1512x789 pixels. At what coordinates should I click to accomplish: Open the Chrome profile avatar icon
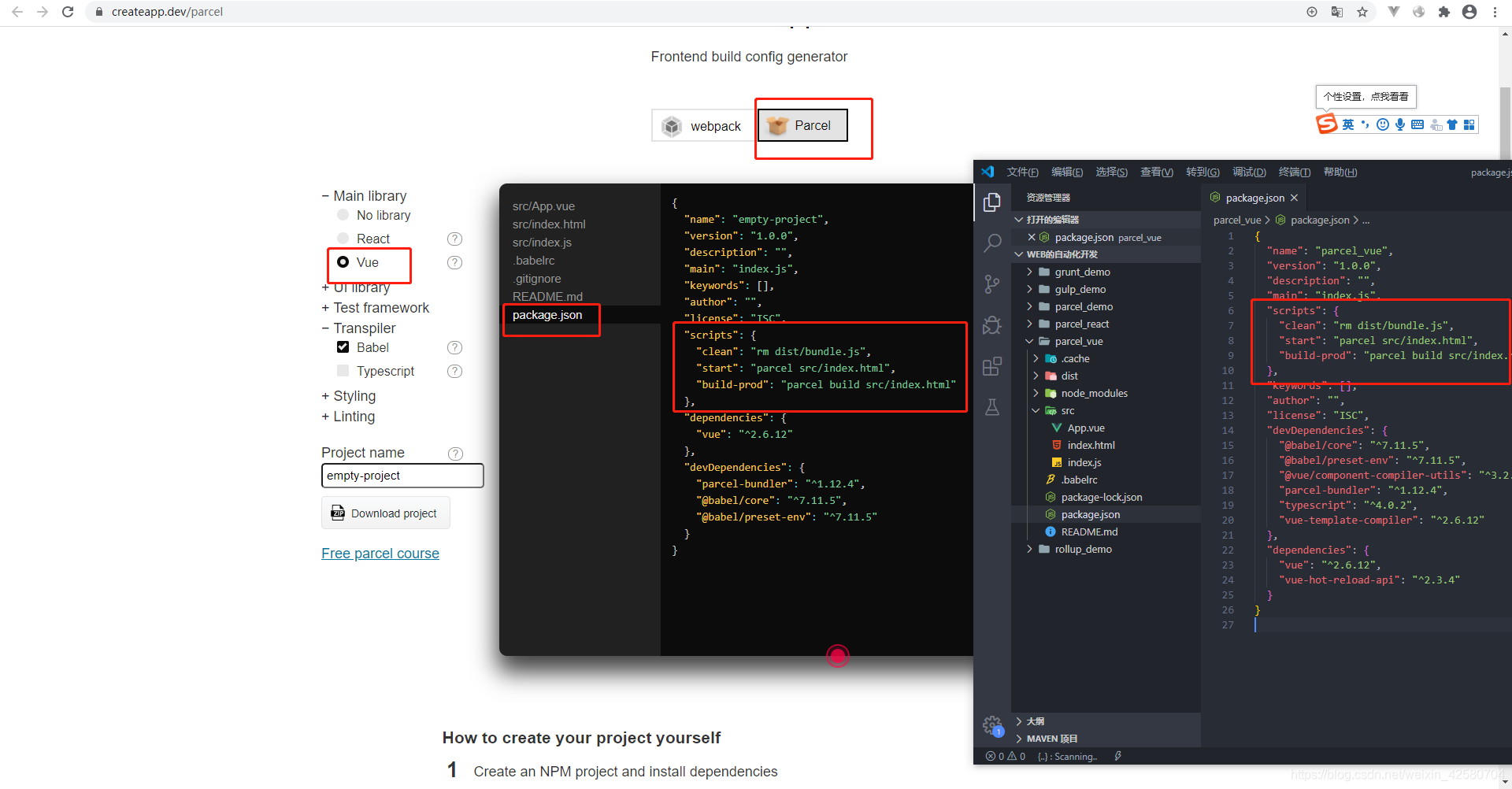point(1469,12)
